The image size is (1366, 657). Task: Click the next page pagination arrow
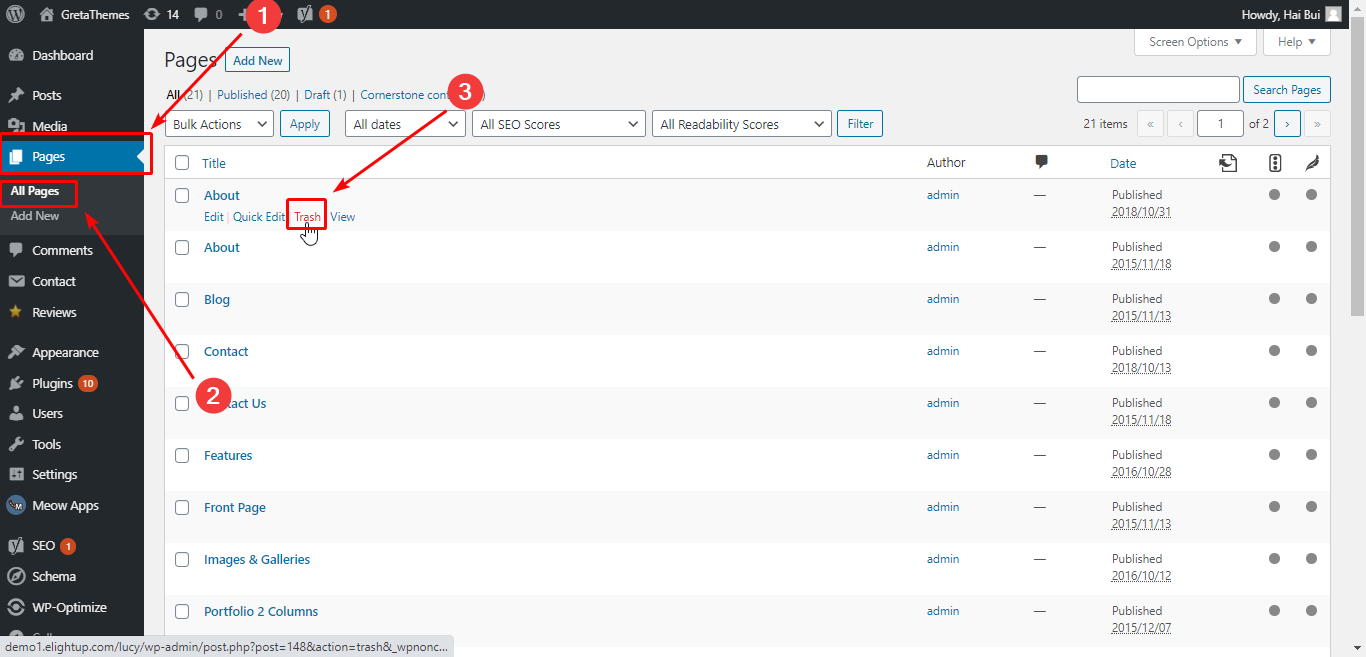pyautogui.click(x=1287, y=123)
